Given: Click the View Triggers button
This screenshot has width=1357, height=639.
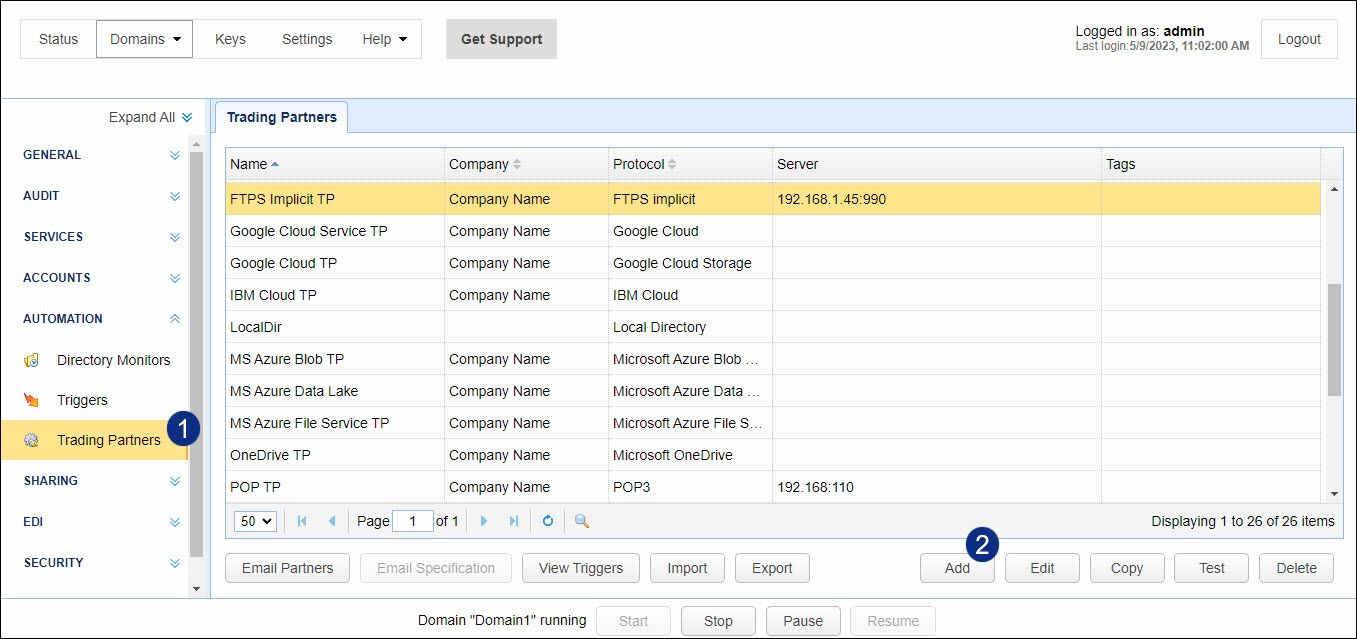Looking at the screenshot, I should [581, 568].
